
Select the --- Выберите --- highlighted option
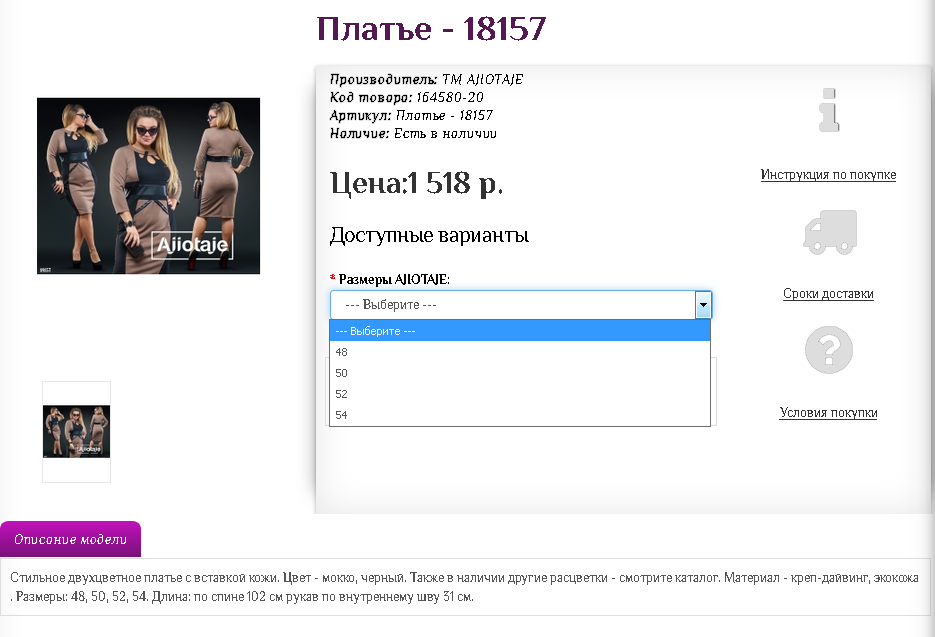[x=520, y=331]
